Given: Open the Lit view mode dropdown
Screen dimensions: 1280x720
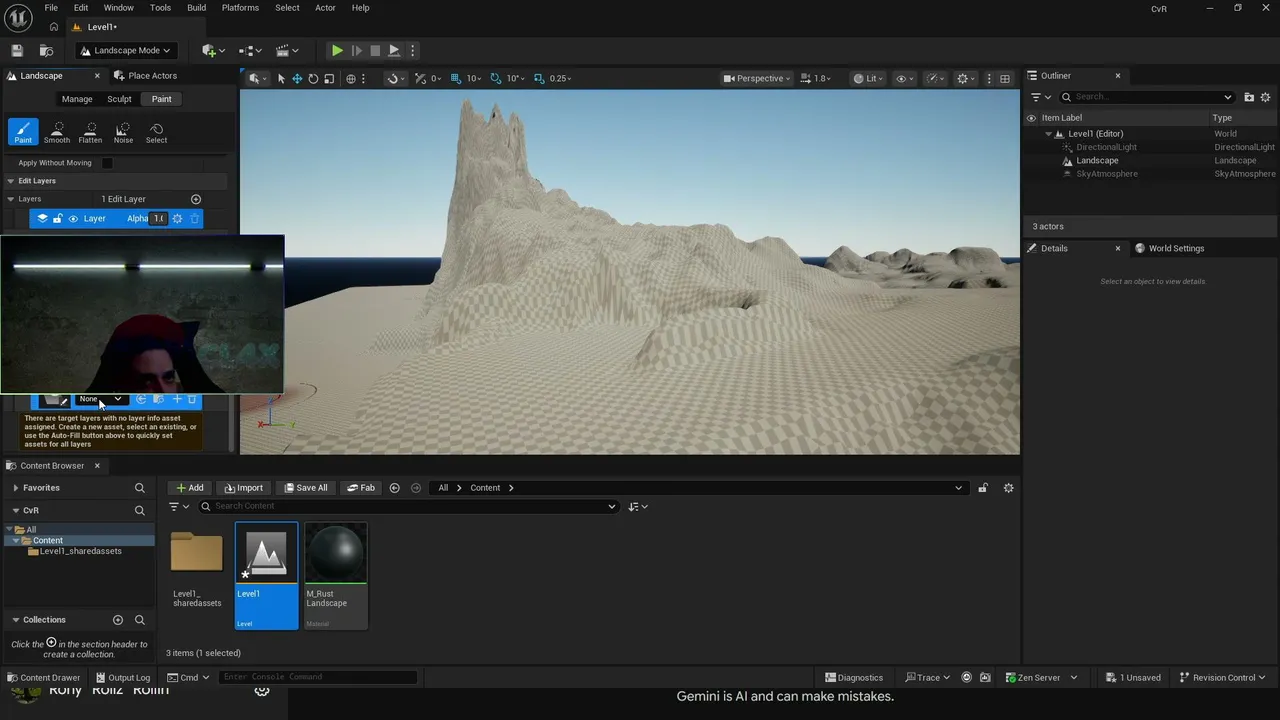Looking at the screenshot, I should click(869, 78).
